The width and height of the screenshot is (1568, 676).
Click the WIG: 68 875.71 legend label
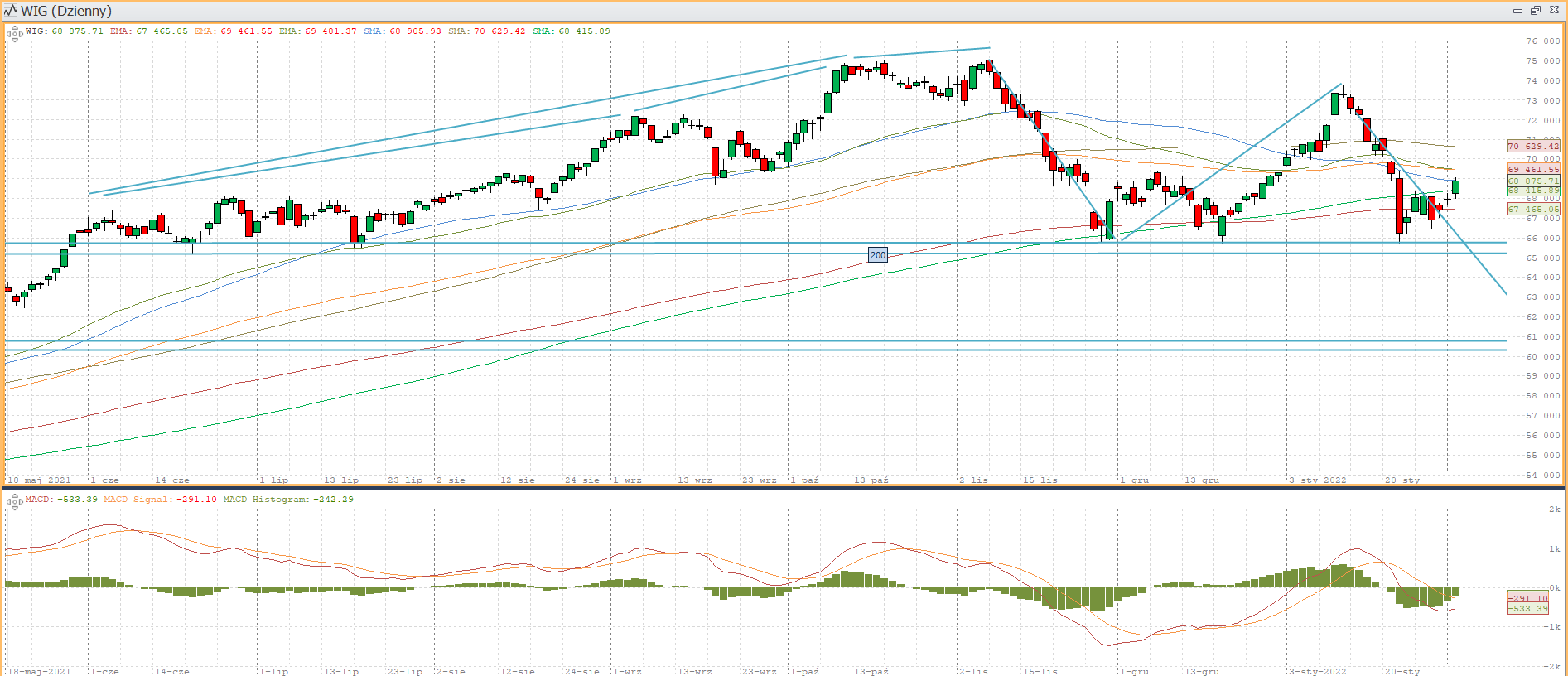pyautogui.click(x=65, y=31)
